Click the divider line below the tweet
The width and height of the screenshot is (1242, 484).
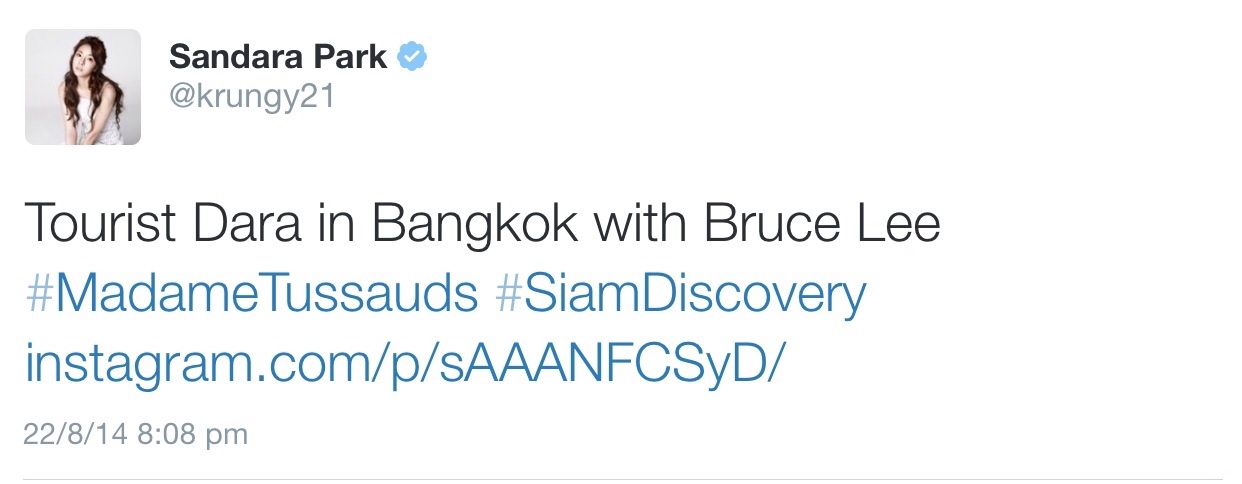coord(621,479)
